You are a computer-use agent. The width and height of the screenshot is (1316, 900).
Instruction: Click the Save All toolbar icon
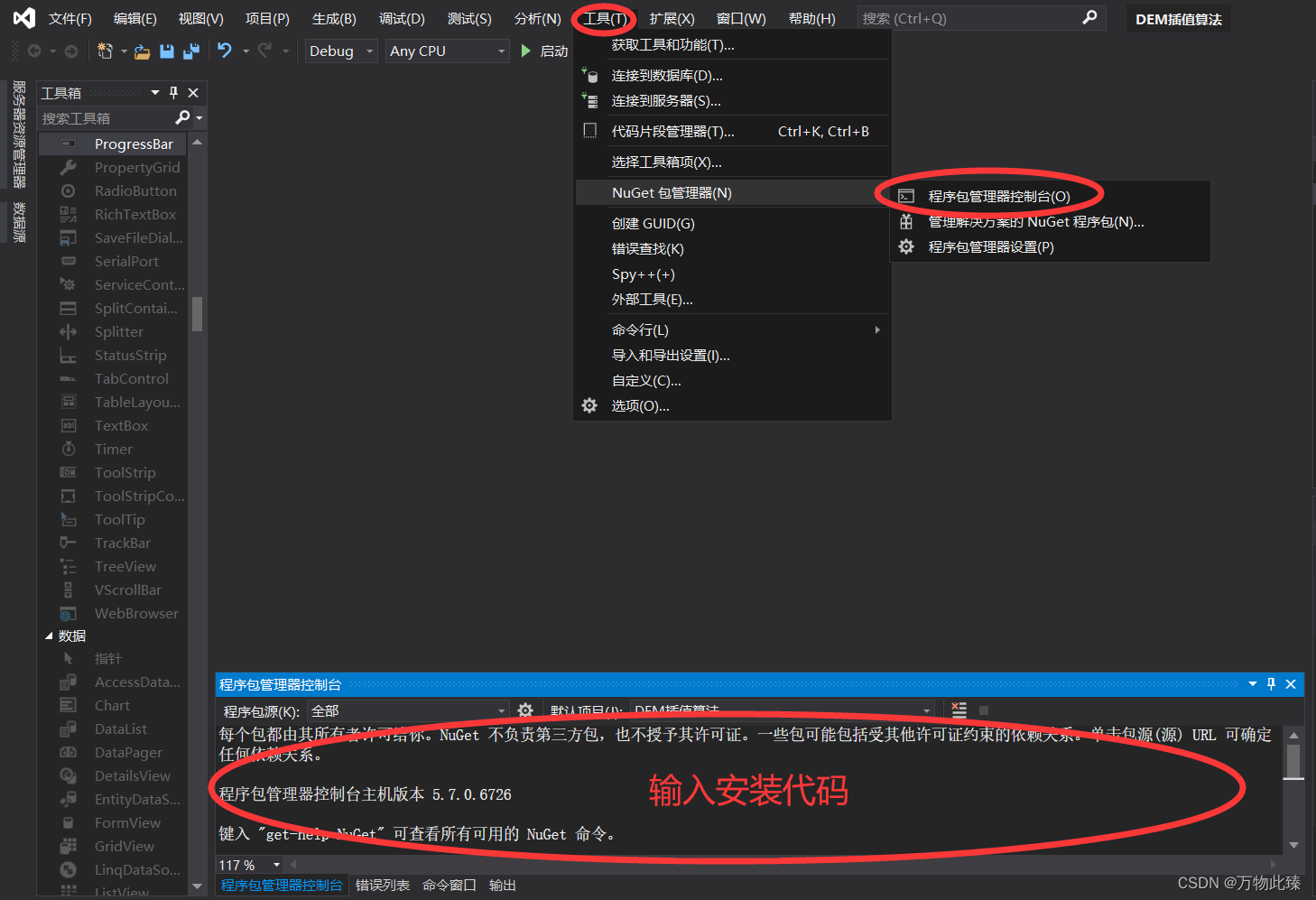190,51
